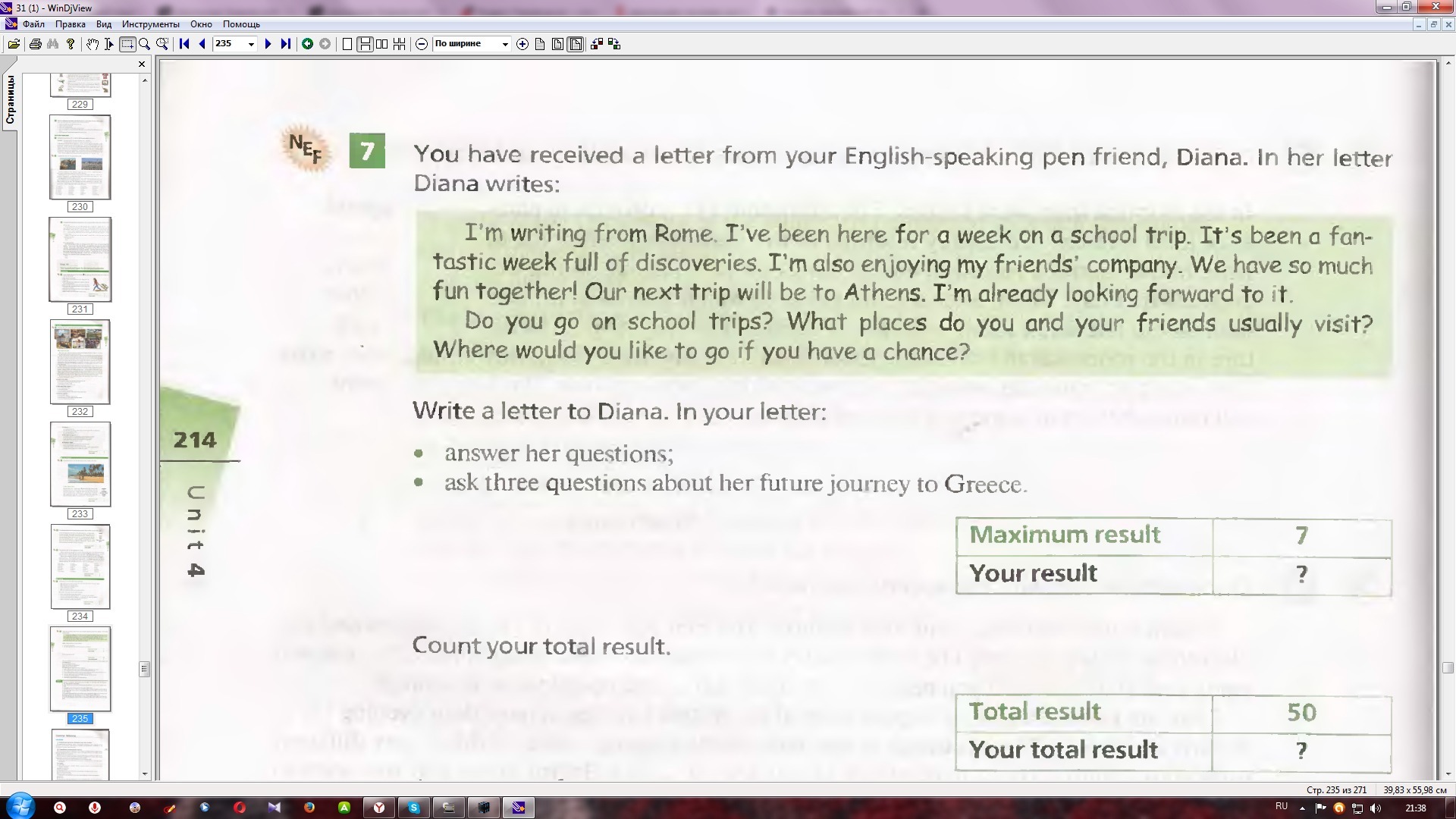This screenshot has height=819, width=1456.
Task: Click the RU language indicator
Action: point(1282,807)
